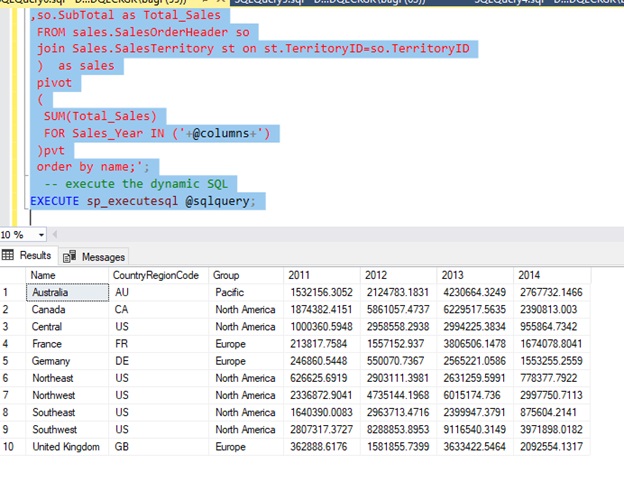Image resolution: width=624 pixels, height=482 pixels.
Task: Click the pivot keyword in the query
Action: [x=54, y=83]
